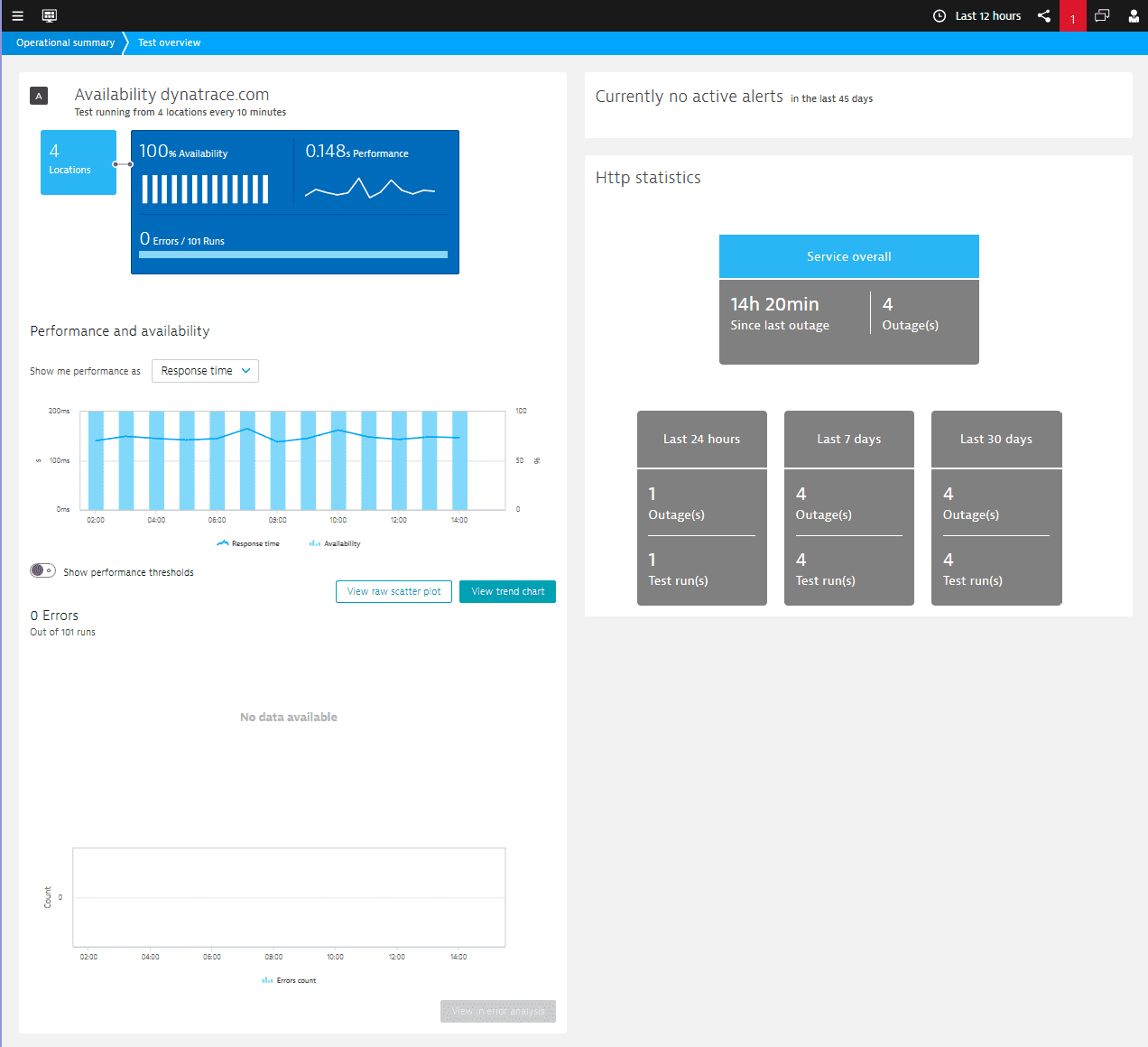Click the 'A' test badge icon

[39, 96]
